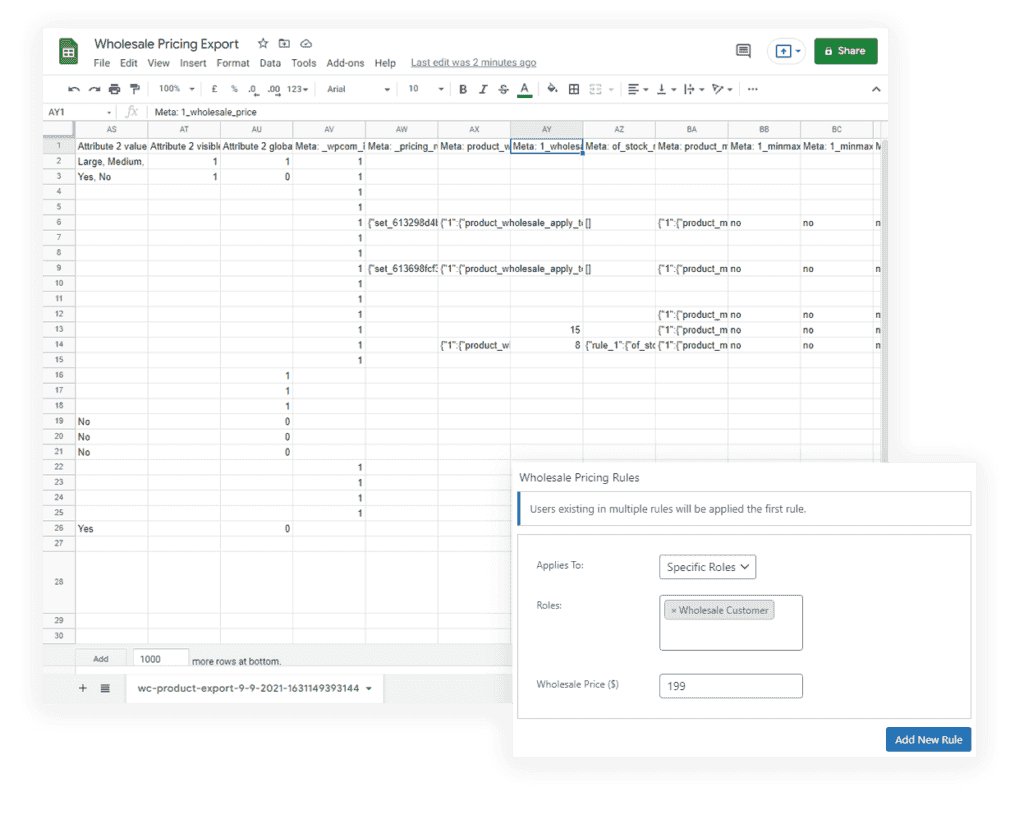Open the AY1 name box dropdown
1024x815 pixels.
click(x=109, y=112)
